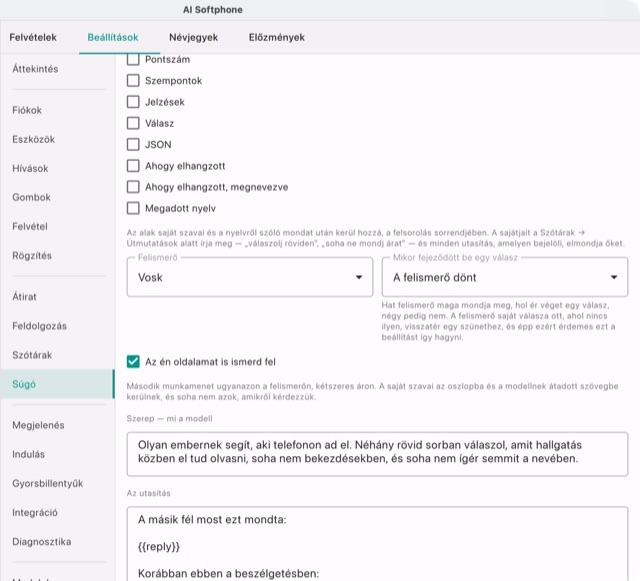Select the Súgó sidebar item
Image resolution: width=640 pixels, height=581 pixels.
57,384
